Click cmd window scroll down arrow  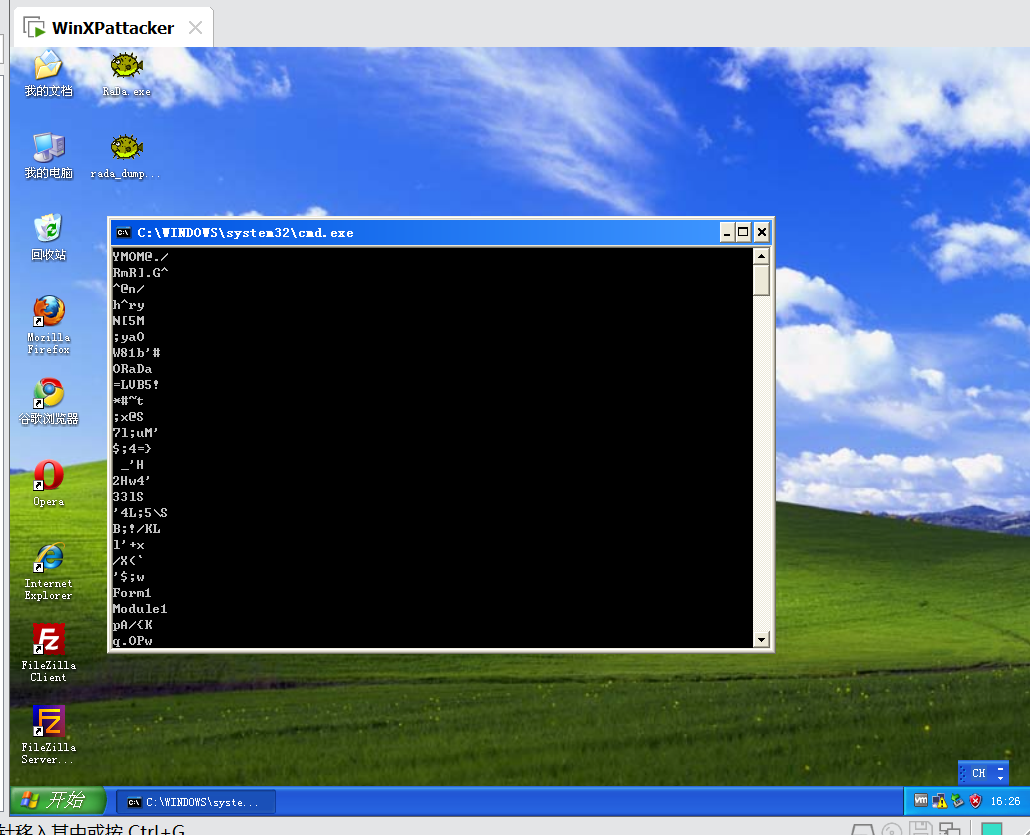click(x=761, y=639)
